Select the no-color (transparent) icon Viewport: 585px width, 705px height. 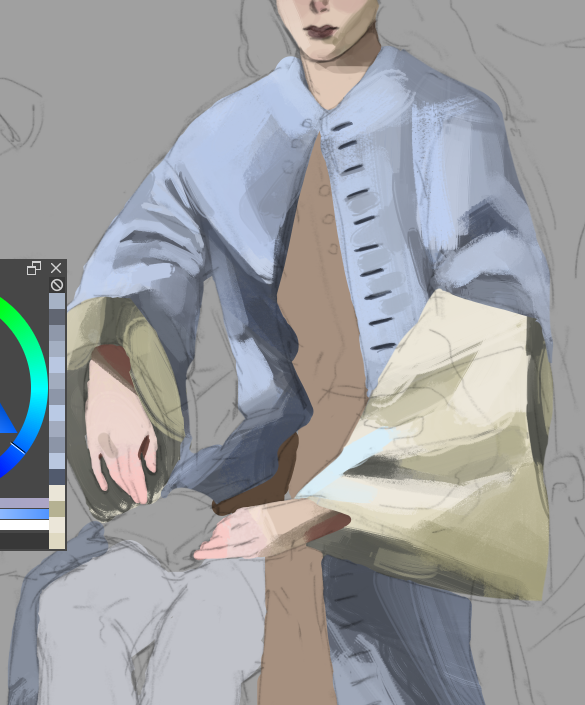coord(57,285)
